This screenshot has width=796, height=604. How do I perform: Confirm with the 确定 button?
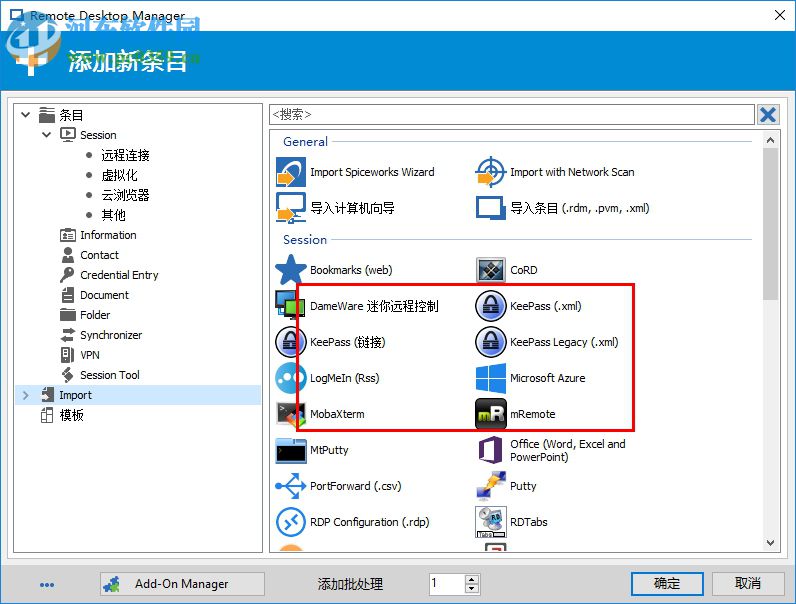tap(667, 584)
